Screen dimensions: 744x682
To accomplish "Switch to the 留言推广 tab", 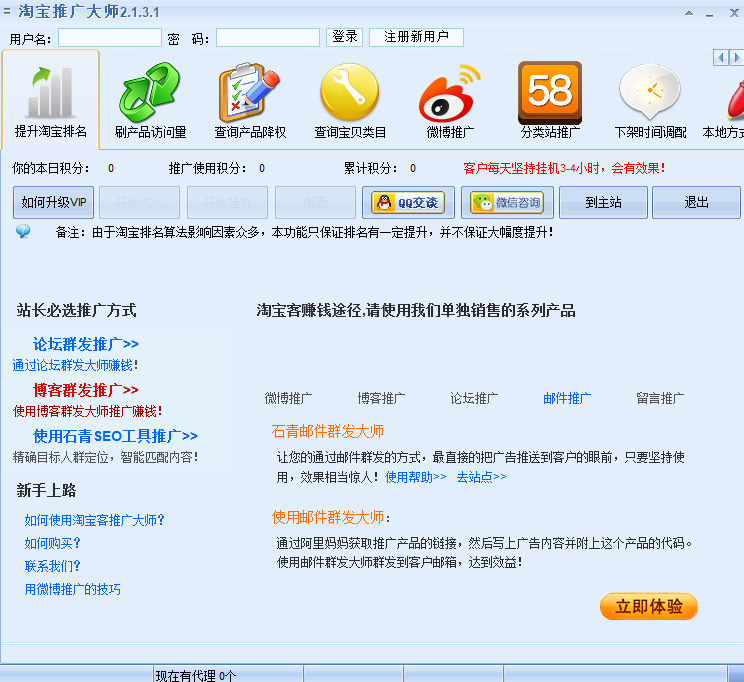I will [660, 398].
